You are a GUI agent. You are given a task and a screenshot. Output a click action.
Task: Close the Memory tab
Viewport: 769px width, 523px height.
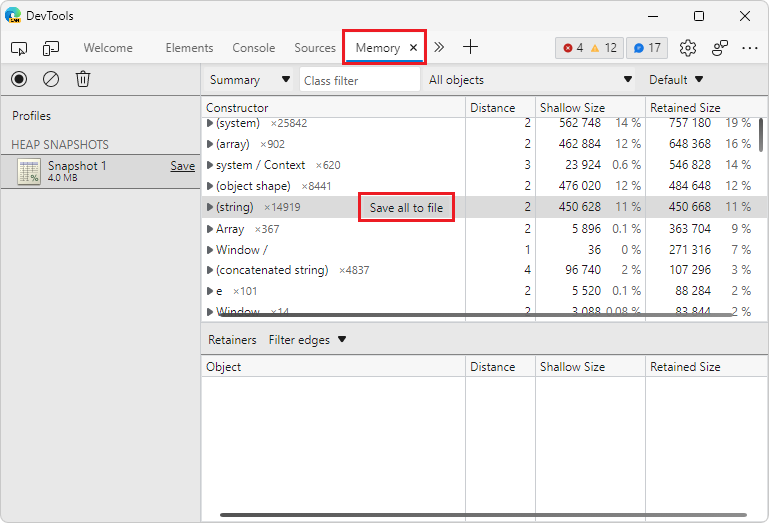[413, 48]
